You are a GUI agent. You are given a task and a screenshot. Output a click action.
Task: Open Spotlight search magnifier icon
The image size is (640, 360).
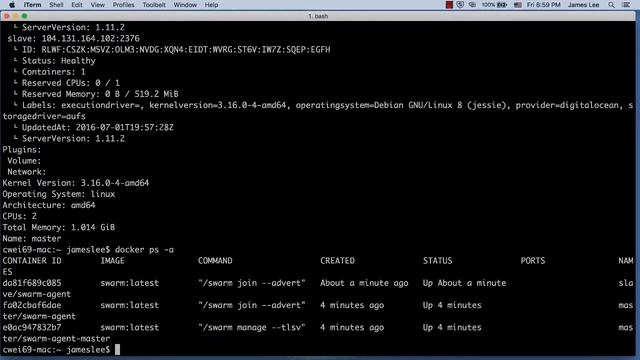[x=611, y=5]
